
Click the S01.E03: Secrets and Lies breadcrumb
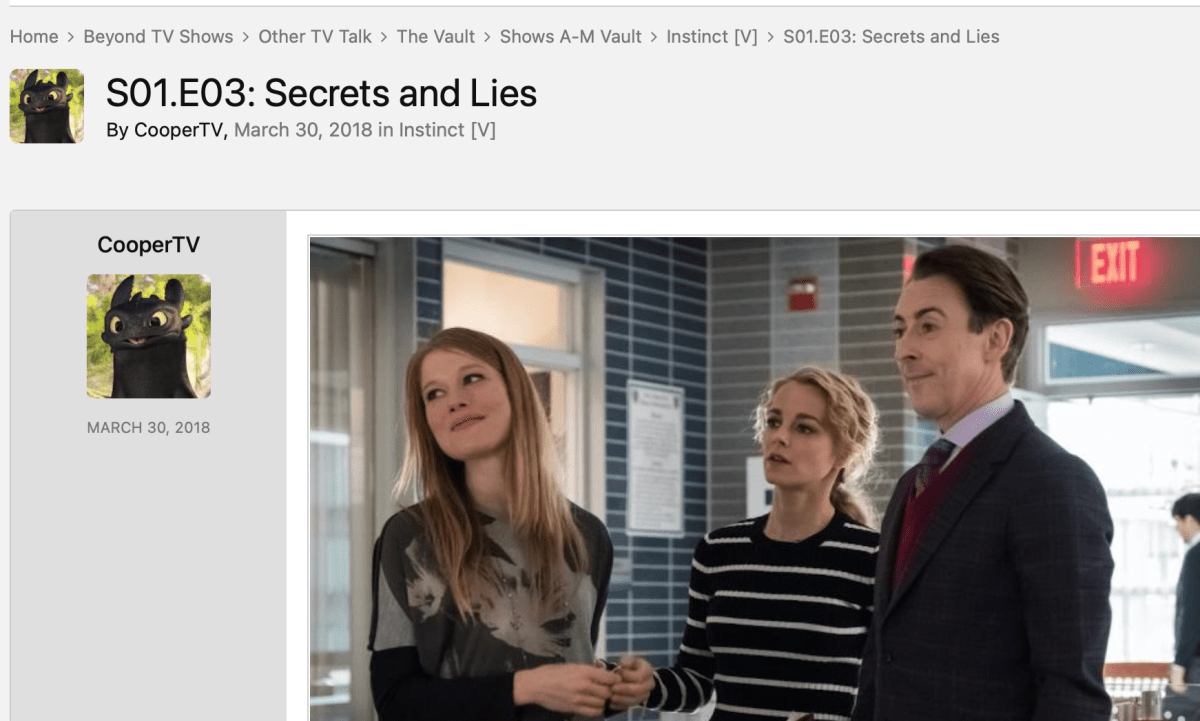click(891, 37)
